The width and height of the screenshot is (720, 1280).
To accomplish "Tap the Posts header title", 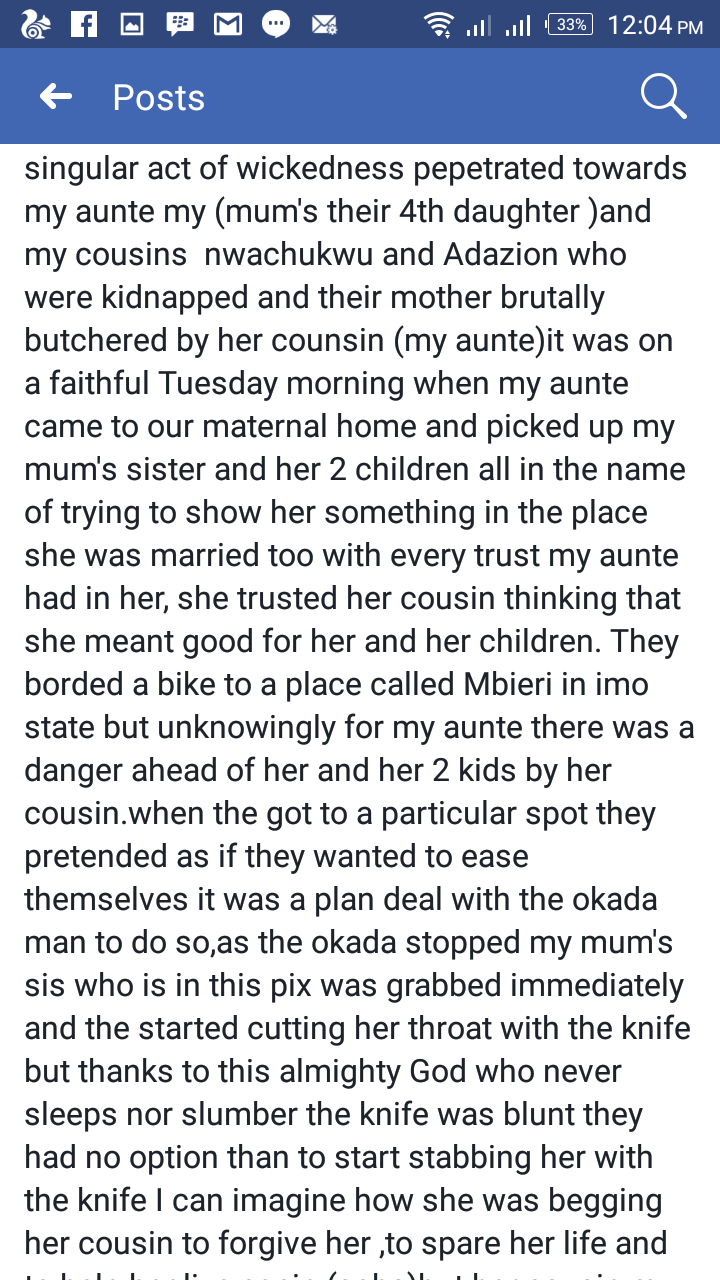I will pyautogui.click(x=159, y=98).
